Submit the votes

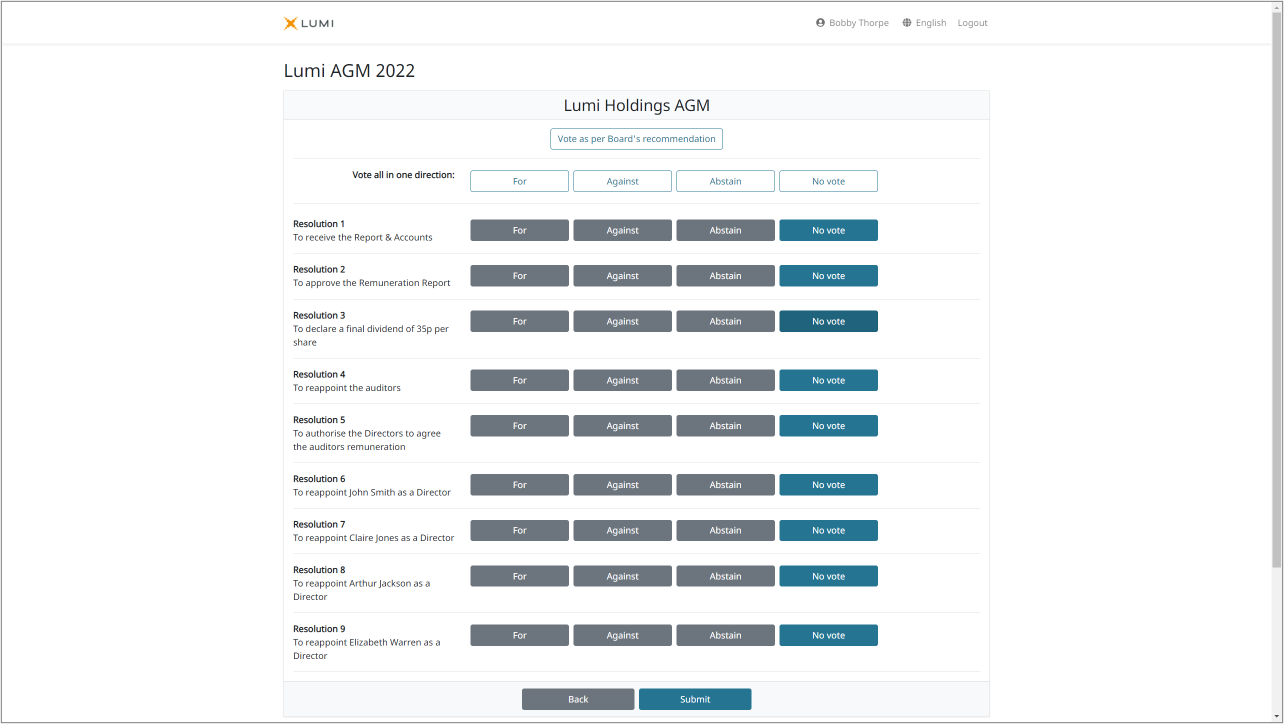click(x=695, y=699)
